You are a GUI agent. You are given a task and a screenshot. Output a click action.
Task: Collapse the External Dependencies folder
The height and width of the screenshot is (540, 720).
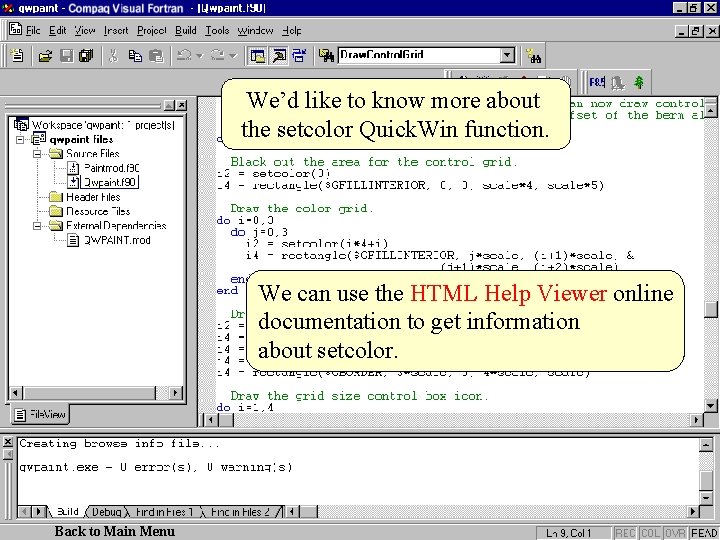point(37,225)
